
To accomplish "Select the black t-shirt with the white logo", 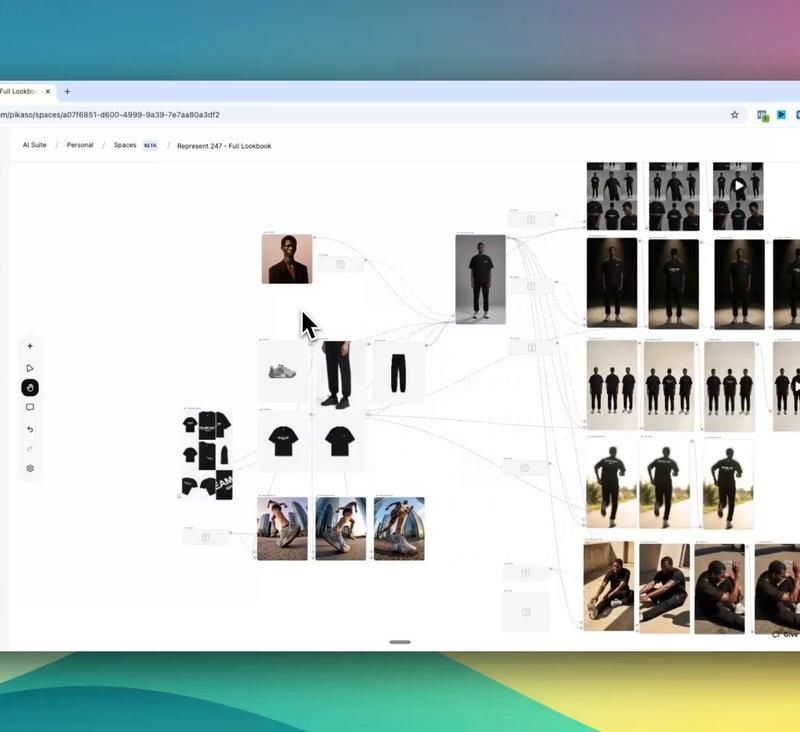I will click(x=283, y=441).
